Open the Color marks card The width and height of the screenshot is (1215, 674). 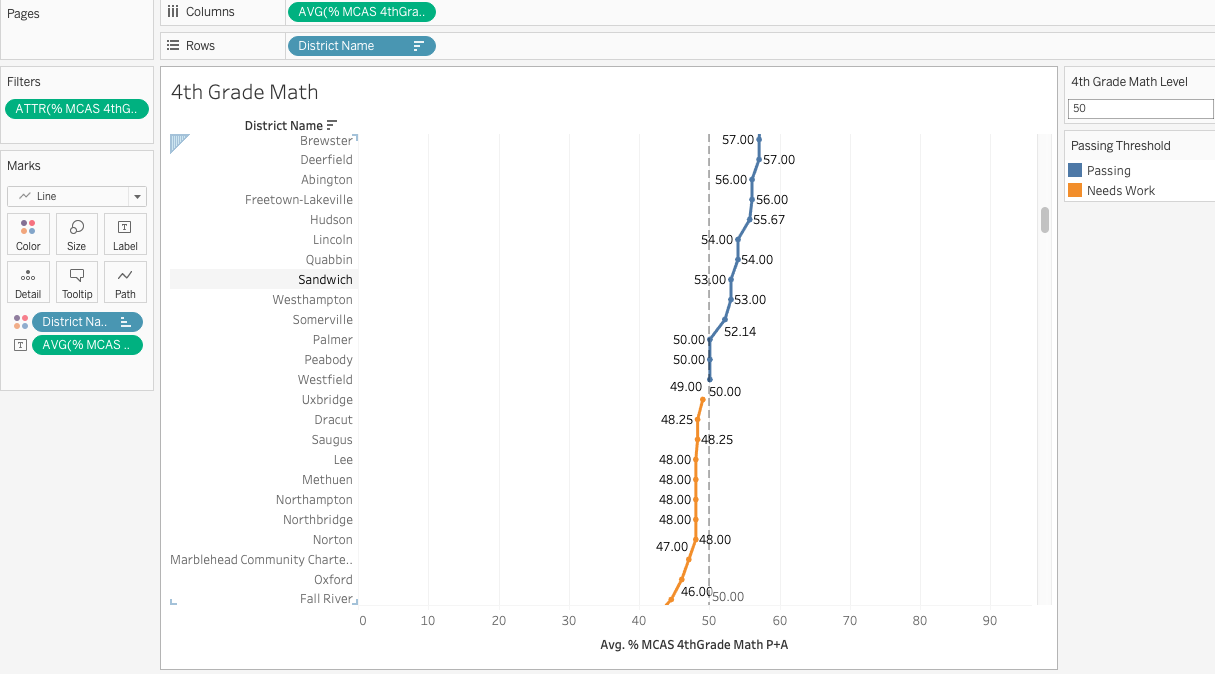coord(28,234)
